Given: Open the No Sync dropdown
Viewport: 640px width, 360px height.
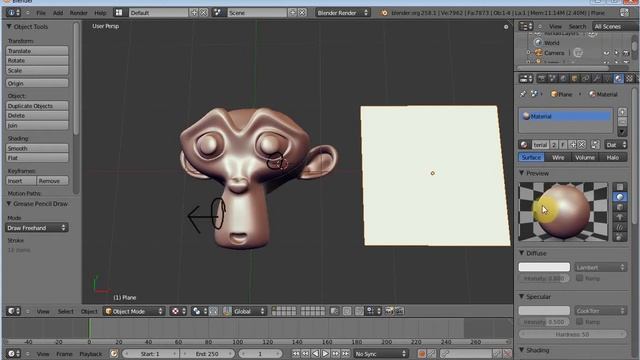Looking at the screenshot, I should click(x=381, y=353).
